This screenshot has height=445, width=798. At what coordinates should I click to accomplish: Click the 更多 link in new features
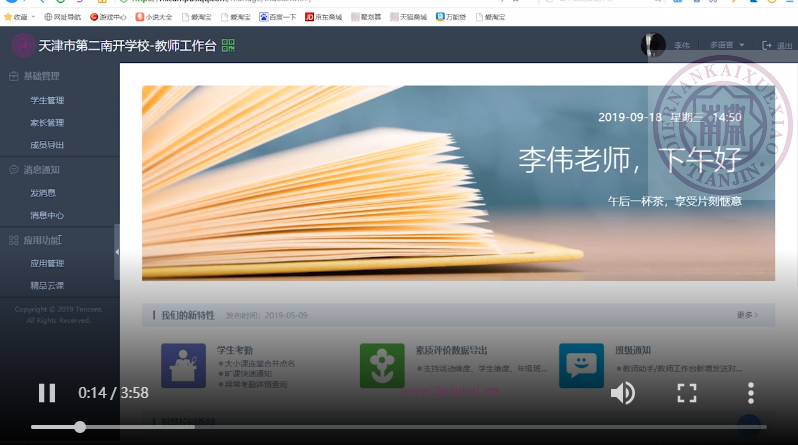point(747,315)
